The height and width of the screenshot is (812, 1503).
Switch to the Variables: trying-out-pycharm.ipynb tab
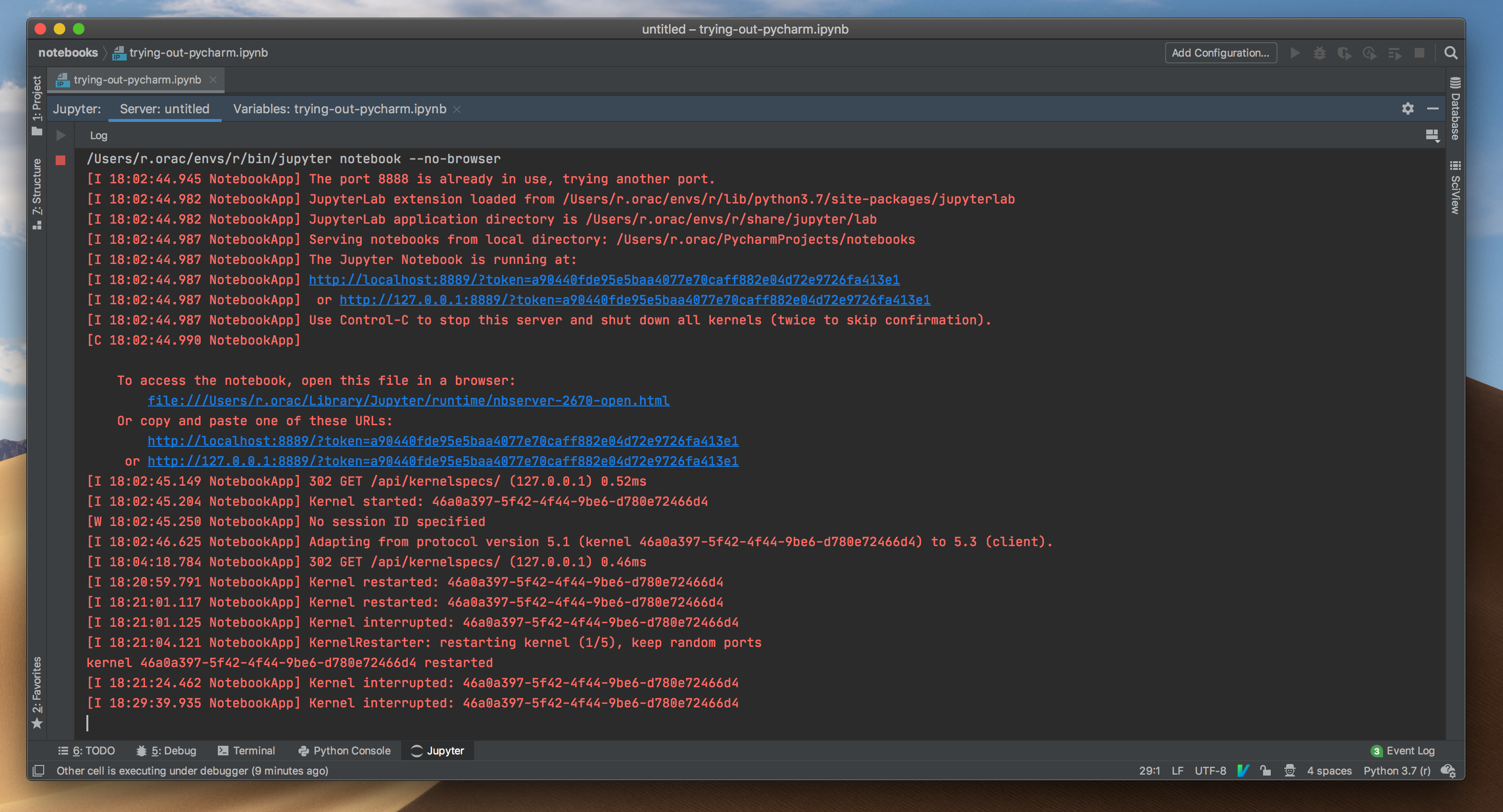(340, 109)
